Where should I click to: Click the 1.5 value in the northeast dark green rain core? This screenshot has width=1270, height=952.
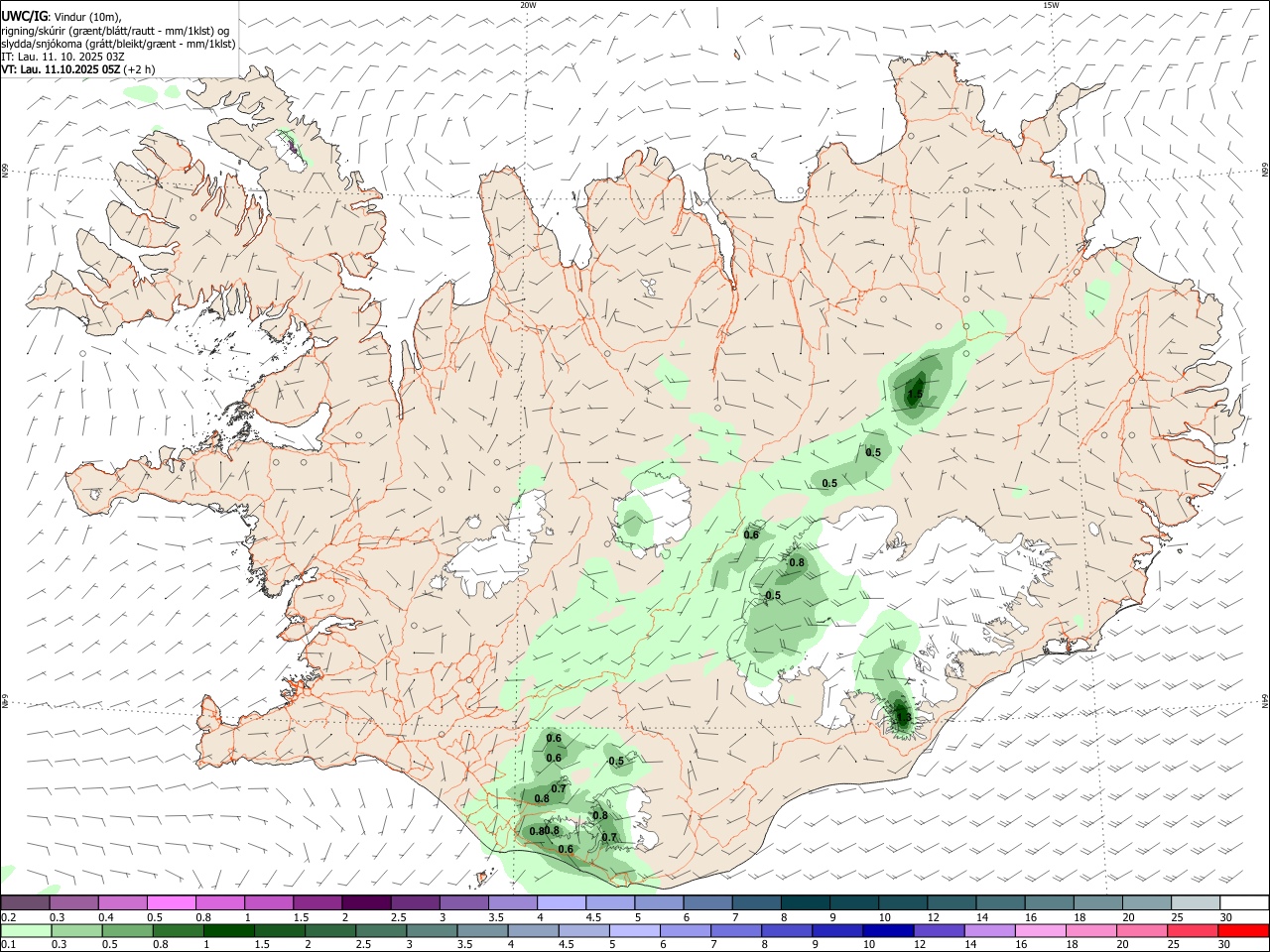coord(915,395)
